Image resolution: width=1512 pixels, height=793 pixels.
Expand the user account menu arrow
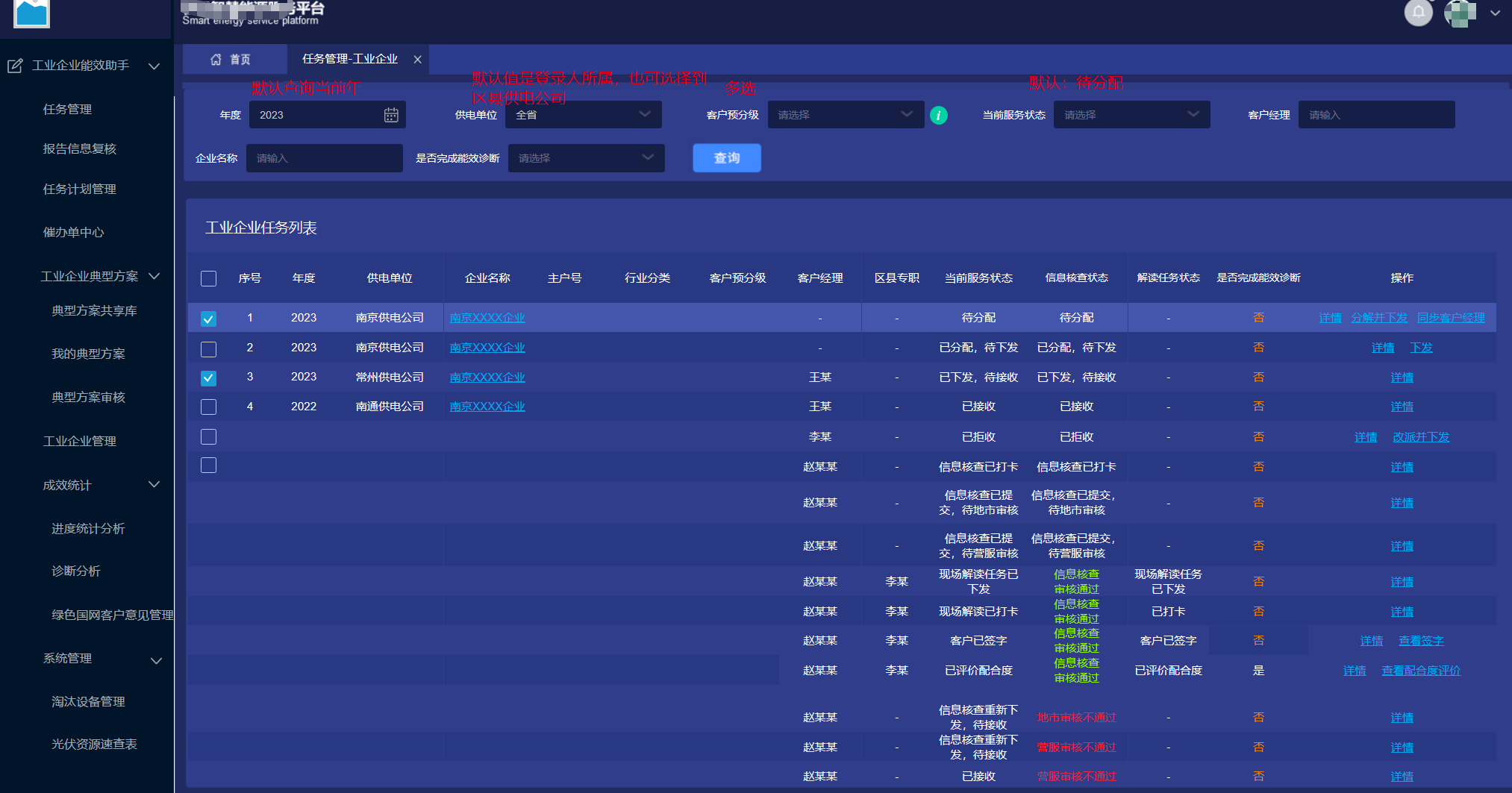click(1495, 13)
